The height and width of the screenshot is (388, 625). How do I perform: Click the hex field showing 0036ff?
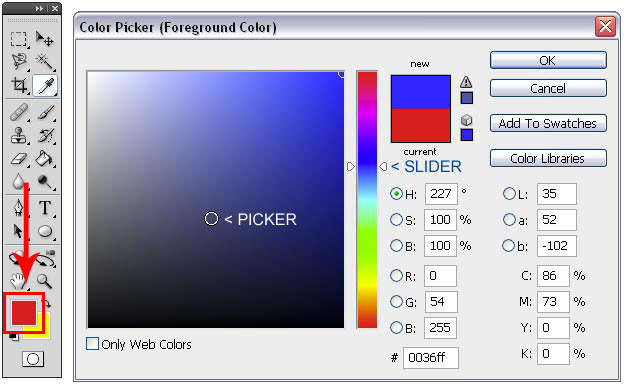click(x=431, y=358)
